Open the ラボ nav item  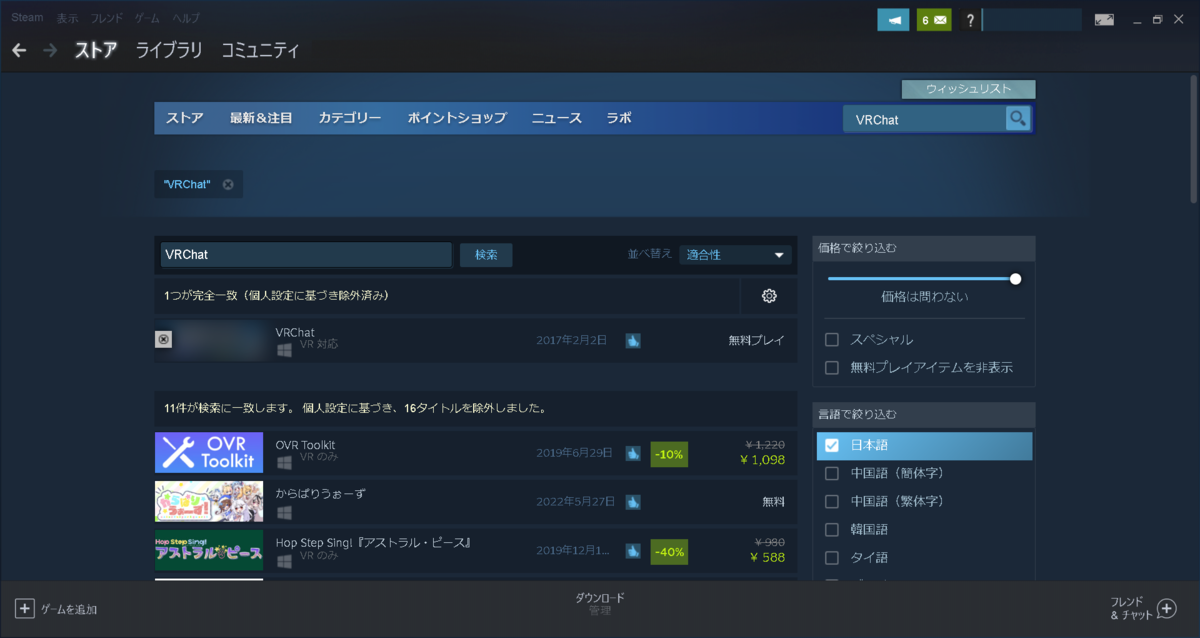[619, 118]
